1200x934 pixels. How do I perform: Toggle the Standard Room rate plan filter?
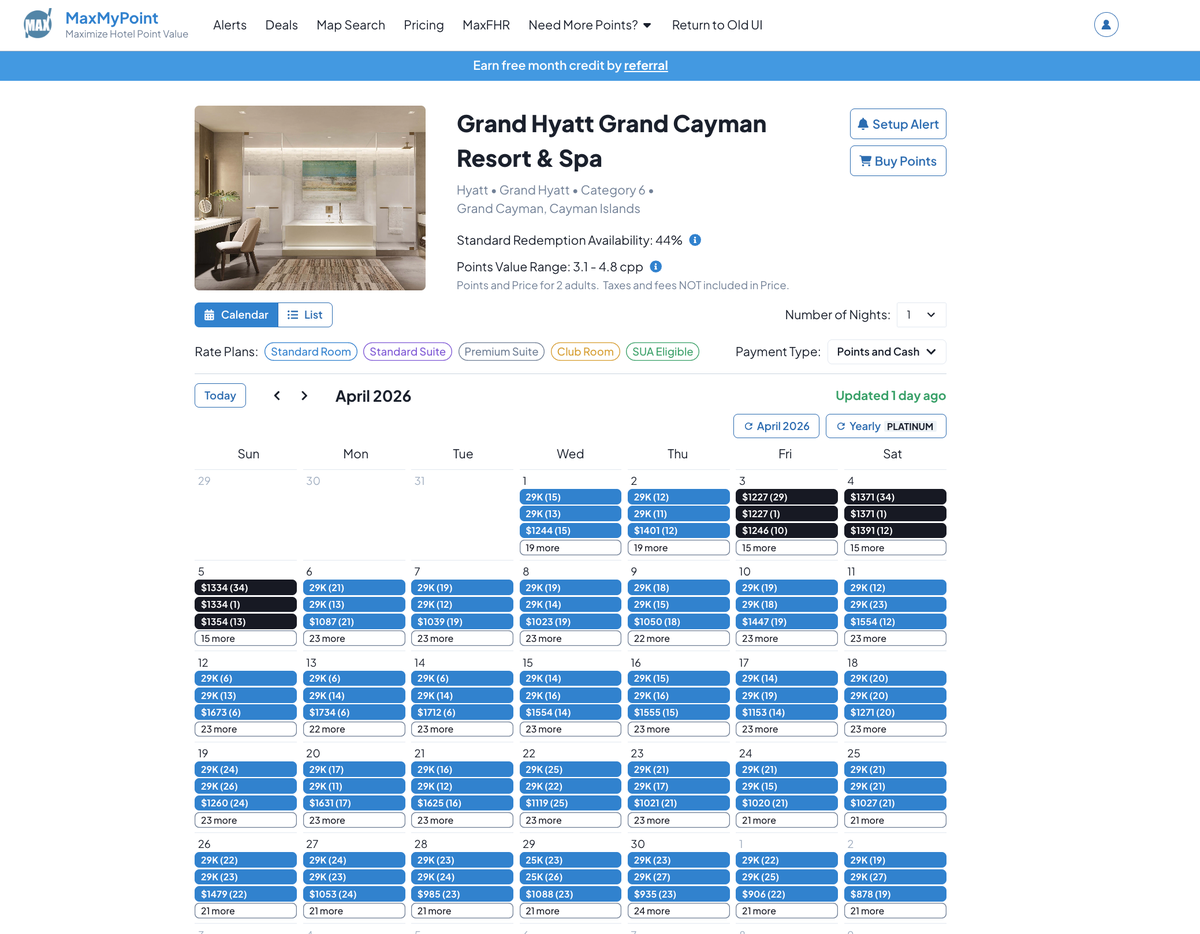point(311,352)
